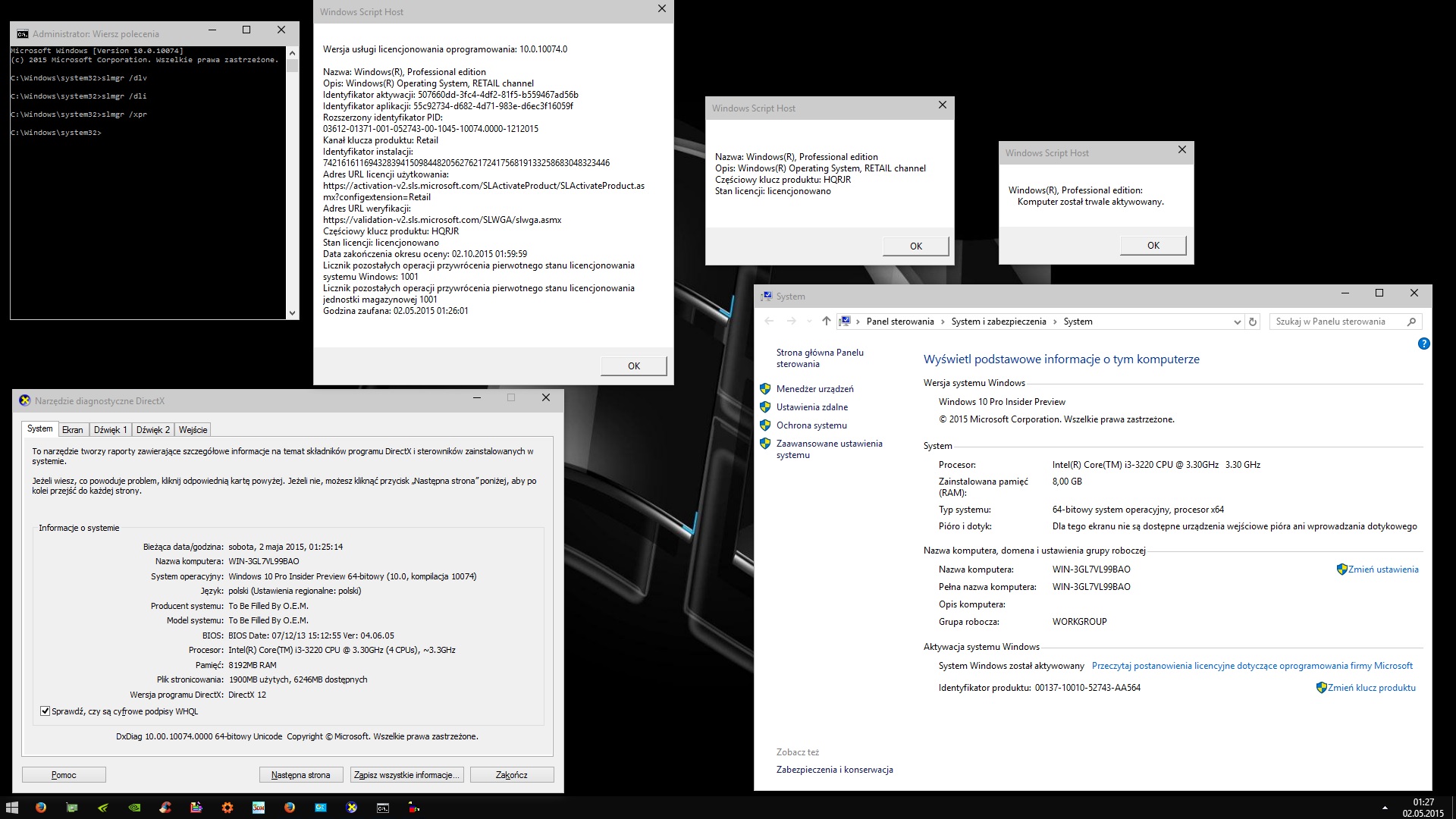
Task: Switch to DirectX diagnostic tool taskbar icon
Action: pos(352,808)
